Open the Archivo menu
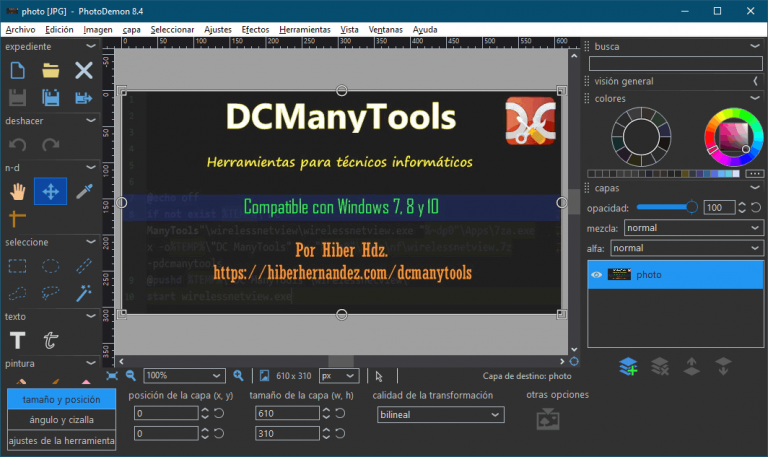Image resolution: width=768 pixels, height=457 pixels. tap(20, 29)
